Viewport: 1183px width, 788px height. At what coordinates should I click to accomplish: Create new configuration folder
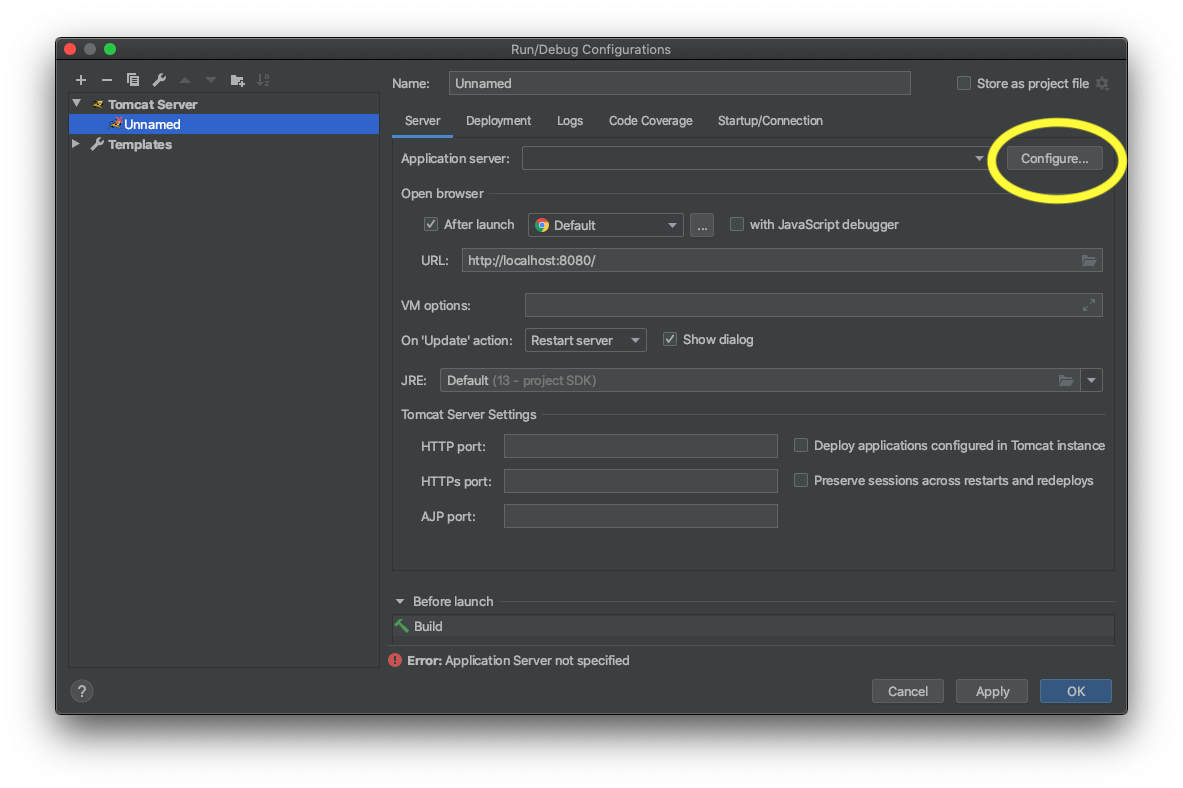point(237,80)
